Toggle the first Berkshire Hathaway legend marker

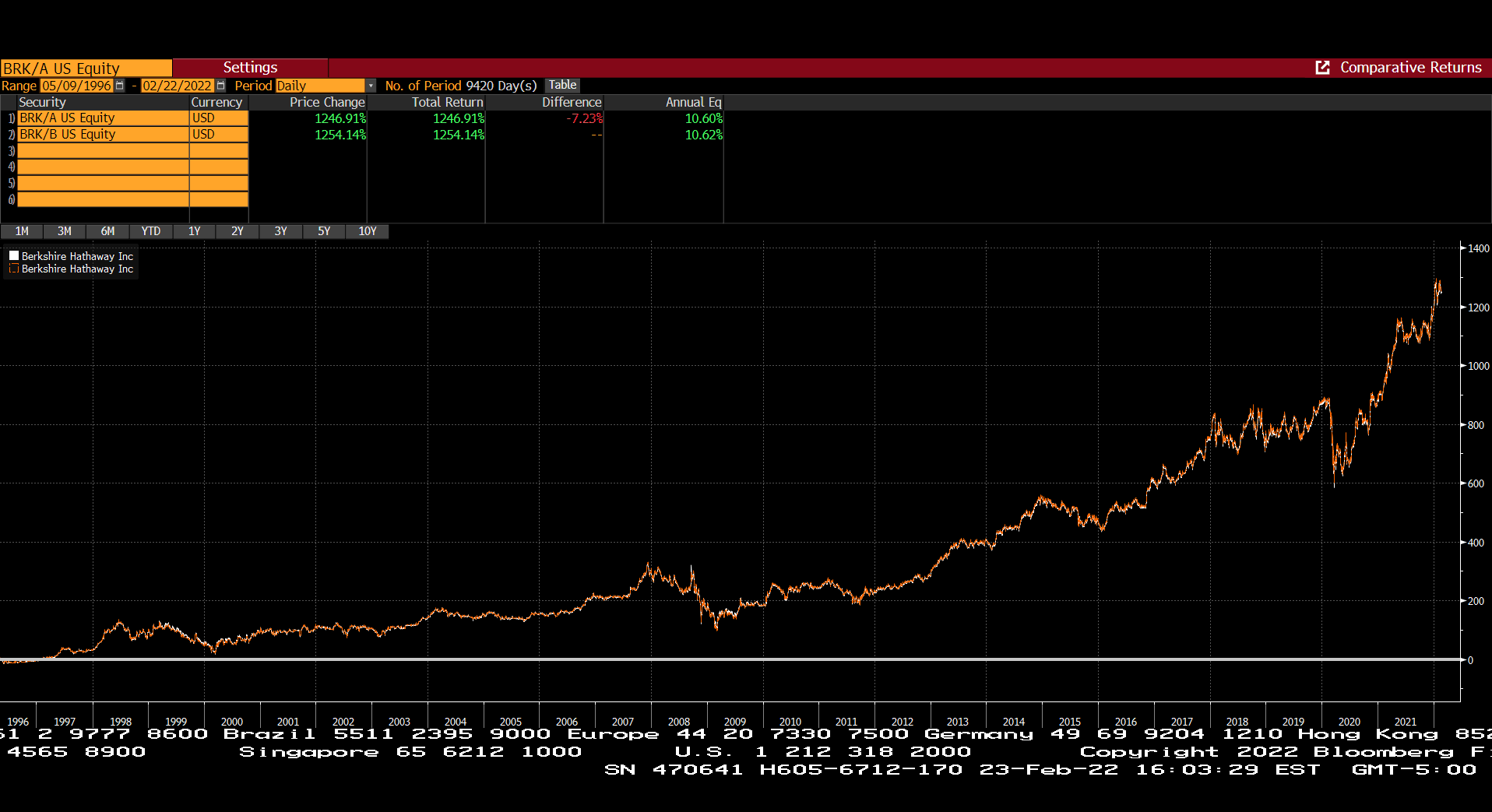pos(12,255)
